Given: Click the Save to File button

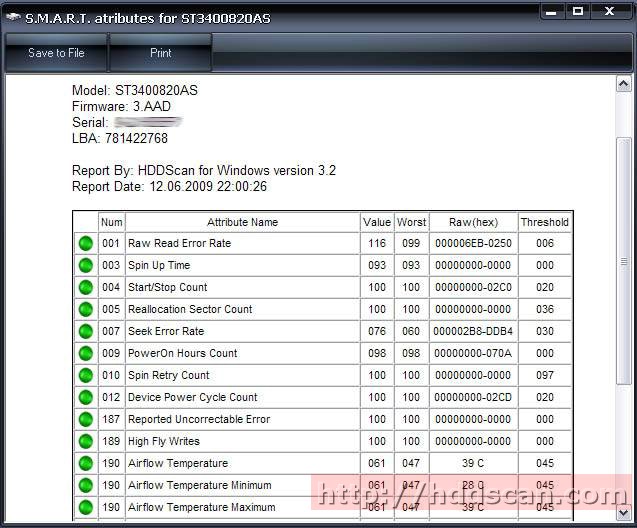Looking at the screenshot, I should click(x=56, y=53).
